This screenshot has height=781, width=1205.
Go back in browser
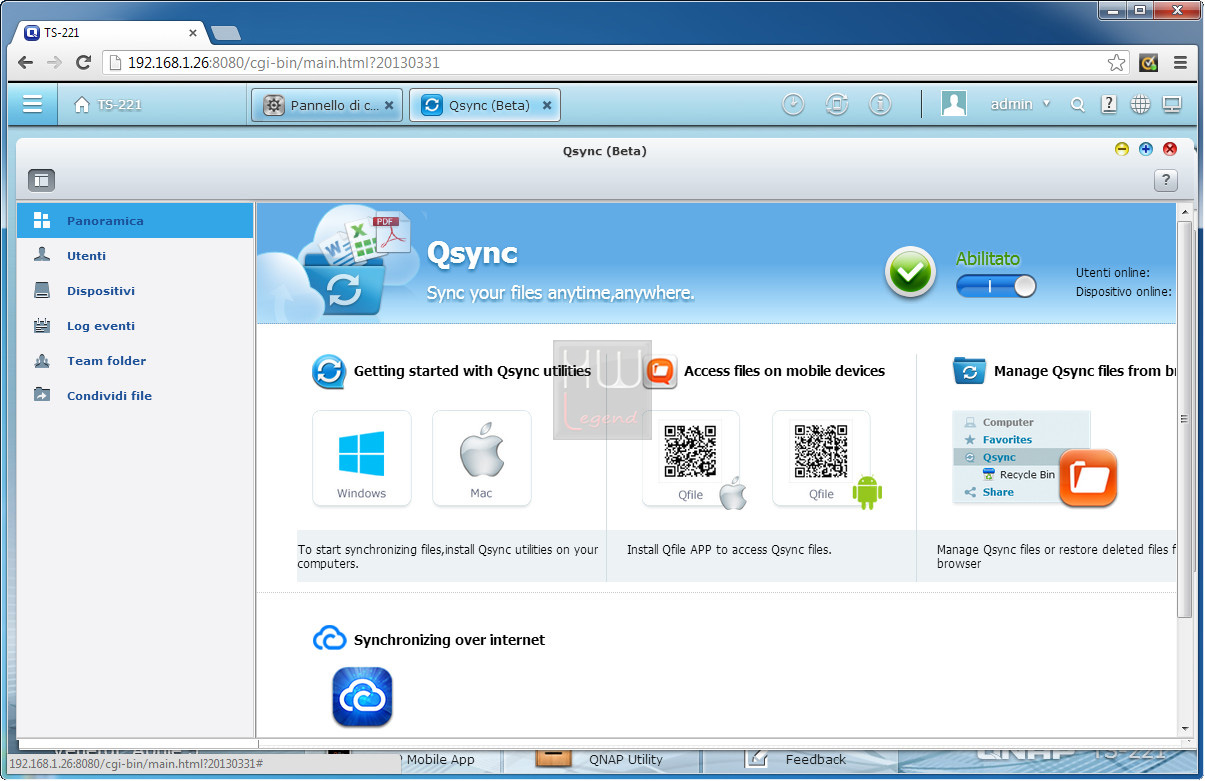(x=26, y=62)
